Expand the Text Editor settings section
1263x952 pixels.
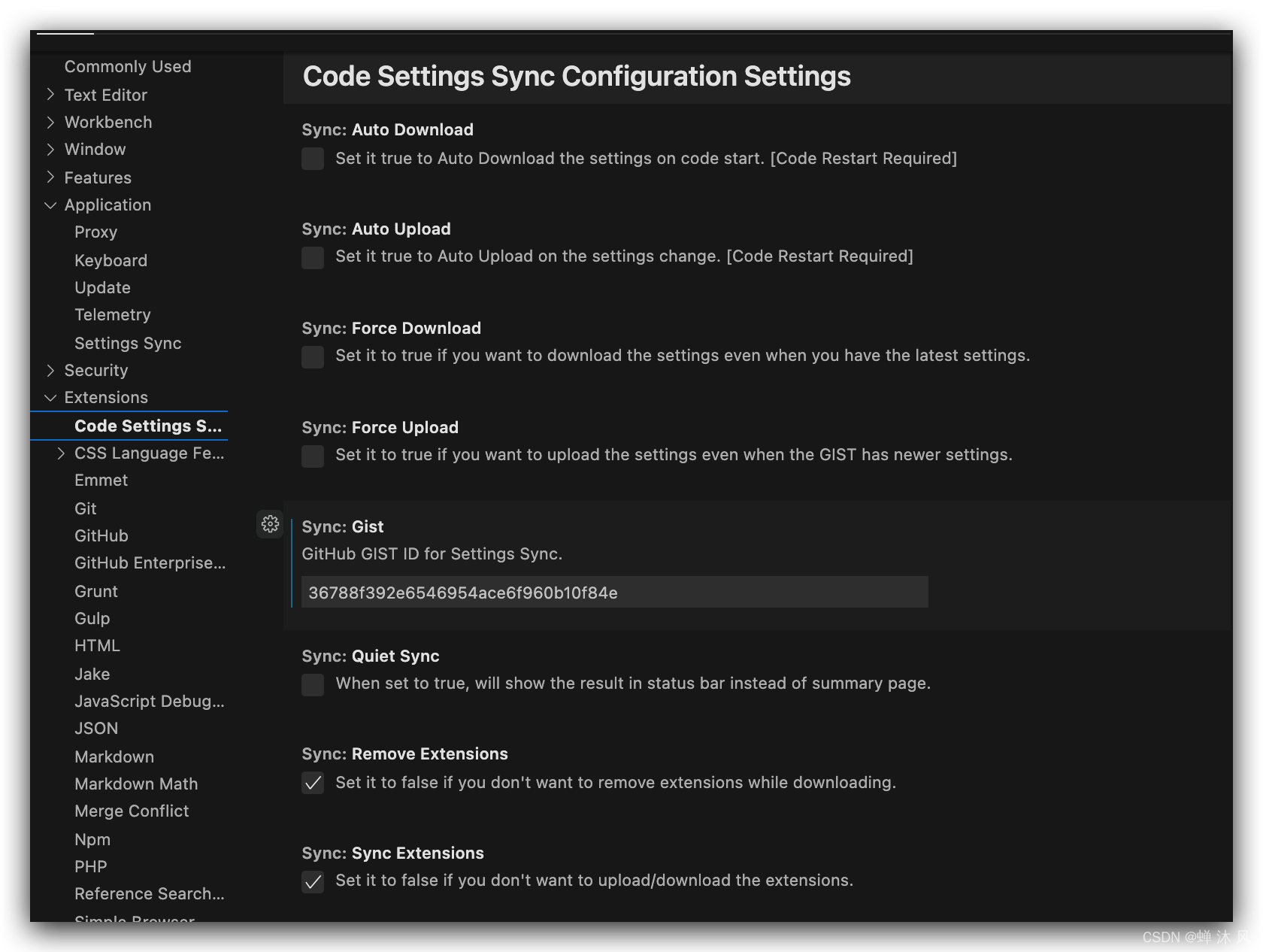(x=50, y=95)
